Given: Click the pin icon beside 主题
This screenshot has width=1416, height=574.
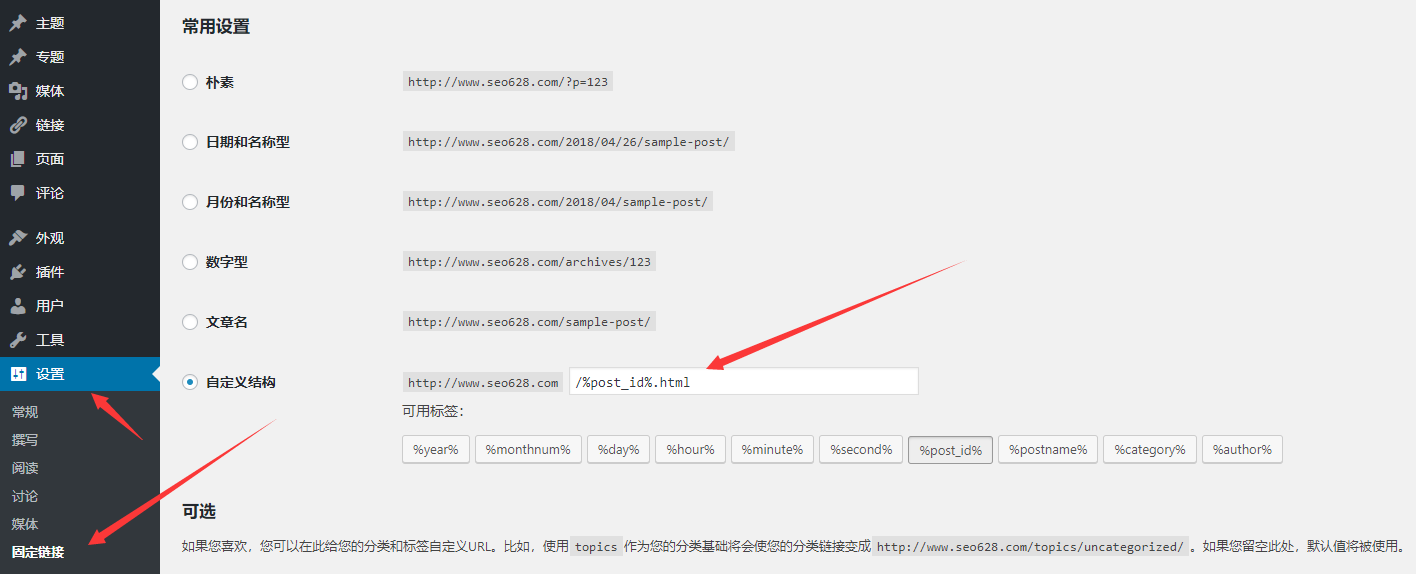Looking at the screenshot, I should (x=18, y=23).
